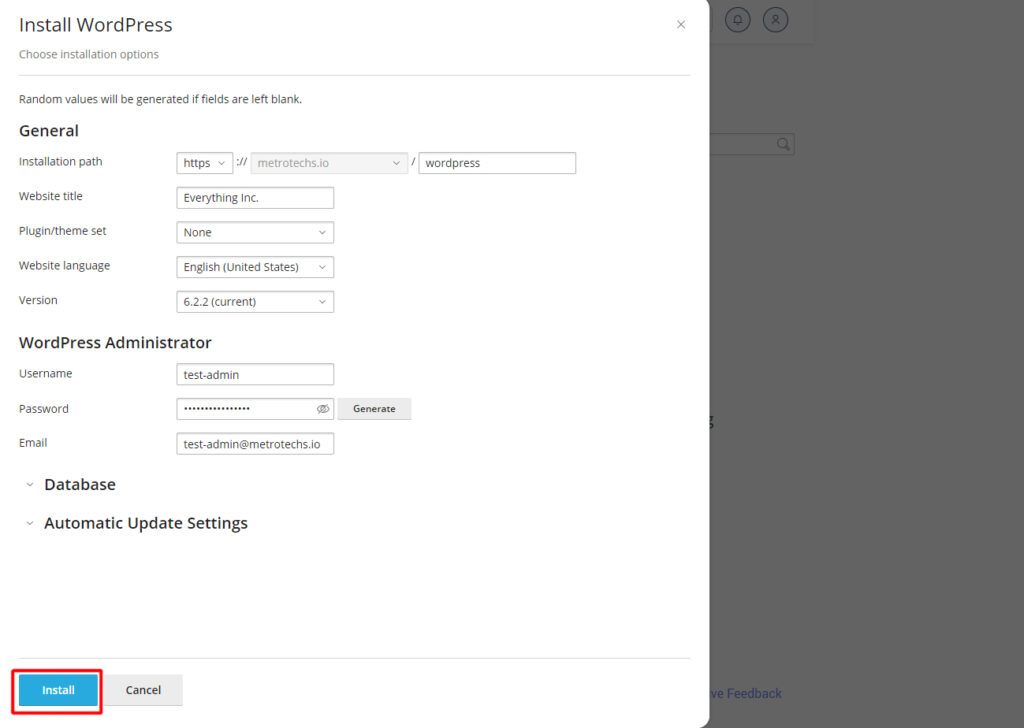
Task: Expand Automatic Update Settings section
Action: point(145,524)
